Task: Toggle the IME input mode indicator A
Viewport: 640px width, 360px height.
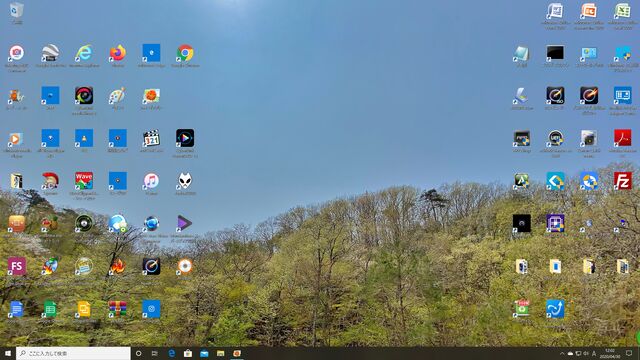Action: pos(594,353)
